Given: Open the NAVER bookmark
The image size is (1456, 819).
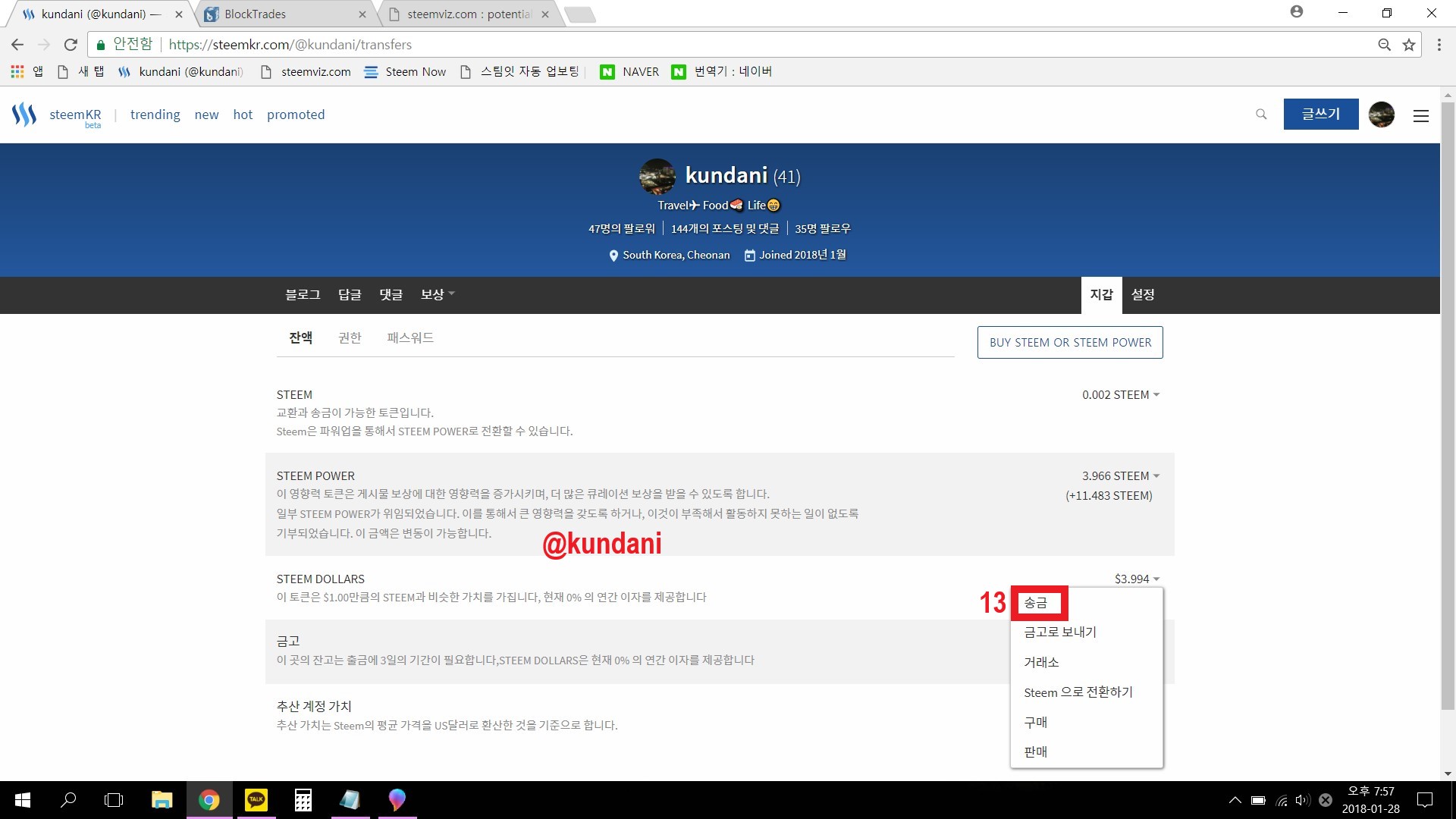Looking at the screenshot, I should tap(629, 72).
